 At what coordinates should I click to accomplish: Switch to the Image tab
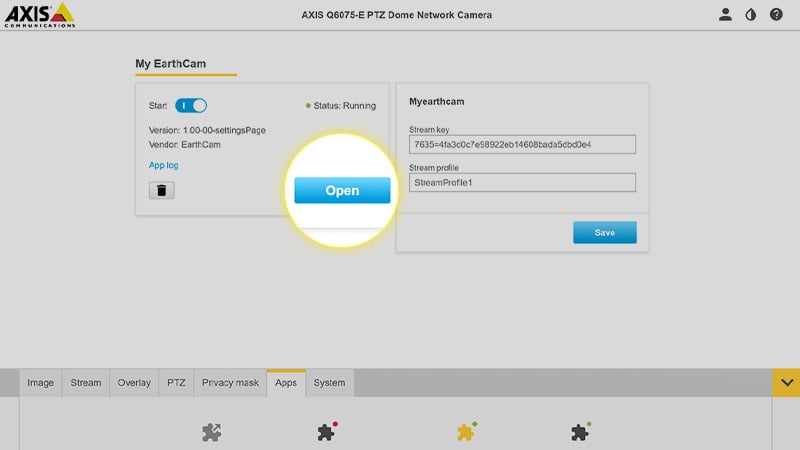click(40, 383)
